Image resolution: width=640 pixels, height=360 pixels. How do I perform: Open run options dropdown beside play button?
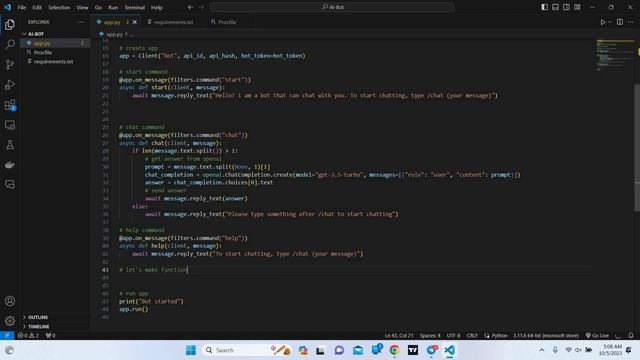coord(610,22)
